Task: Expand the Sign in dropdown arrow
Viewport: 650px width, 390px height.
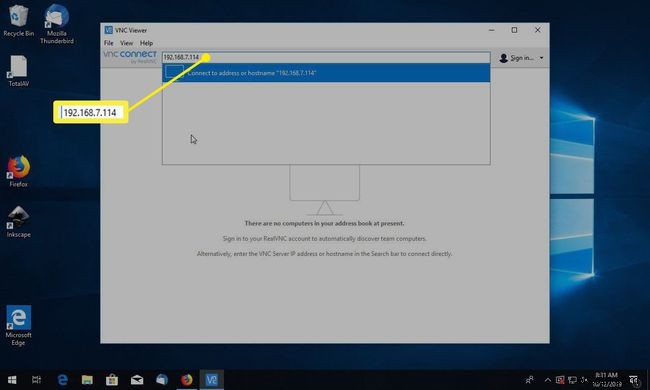Action: pos(541,58)
